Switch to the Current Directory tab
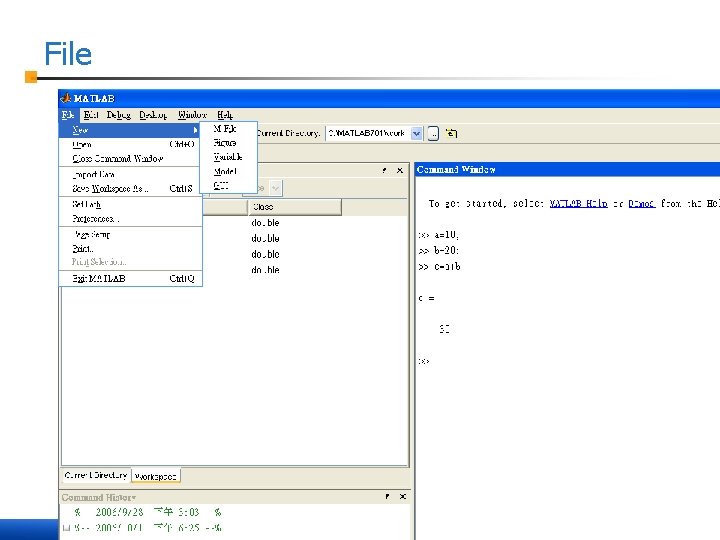The height and width of the screenshot is (540, 720). (x=96, y=475)
